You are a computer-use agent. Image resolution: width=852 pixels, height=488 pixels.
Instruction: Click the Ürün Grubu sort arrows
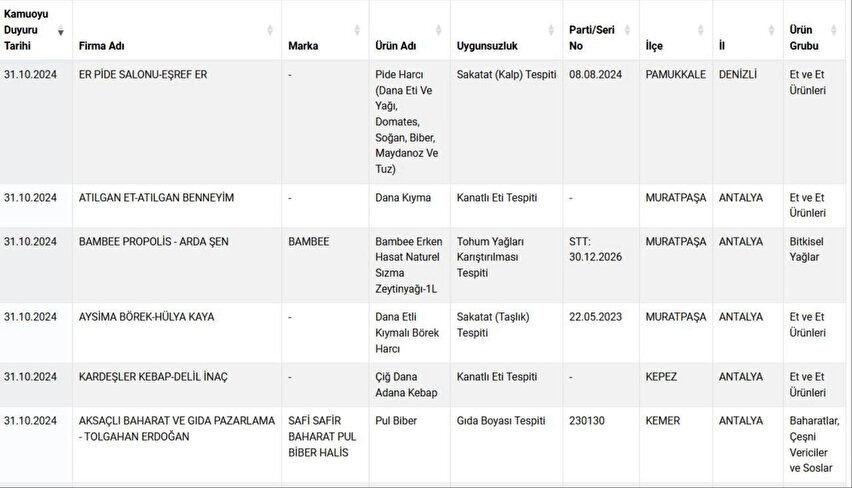(x=834, y=30)
